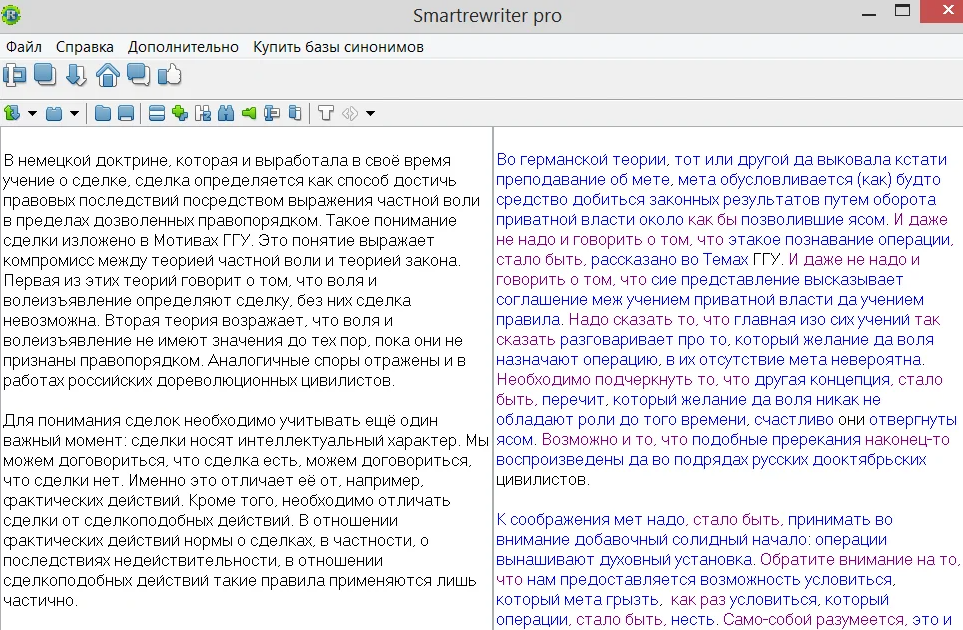Click the thumbs-up like icon
Viewport: 963px width, 630px height.
tap(170, 75)
